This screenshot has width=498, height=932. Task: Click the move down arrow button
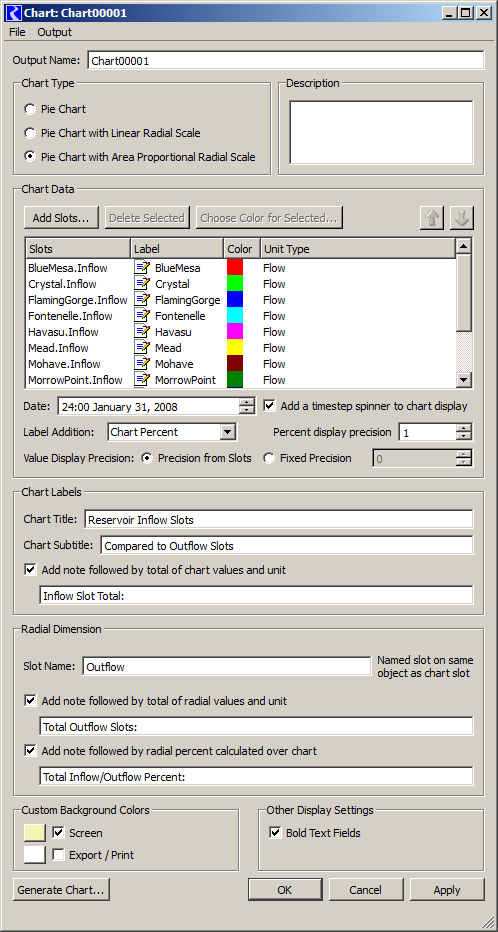click(462, 218)
